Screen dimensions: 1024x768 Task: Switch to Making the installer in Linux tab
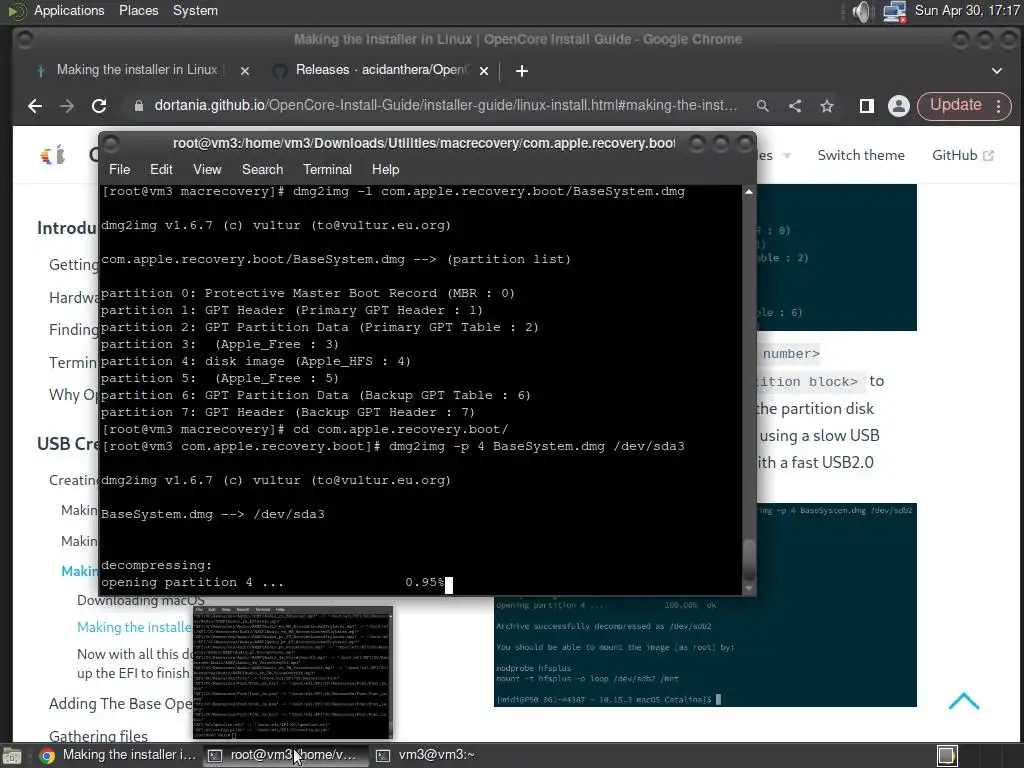point(136,70)
